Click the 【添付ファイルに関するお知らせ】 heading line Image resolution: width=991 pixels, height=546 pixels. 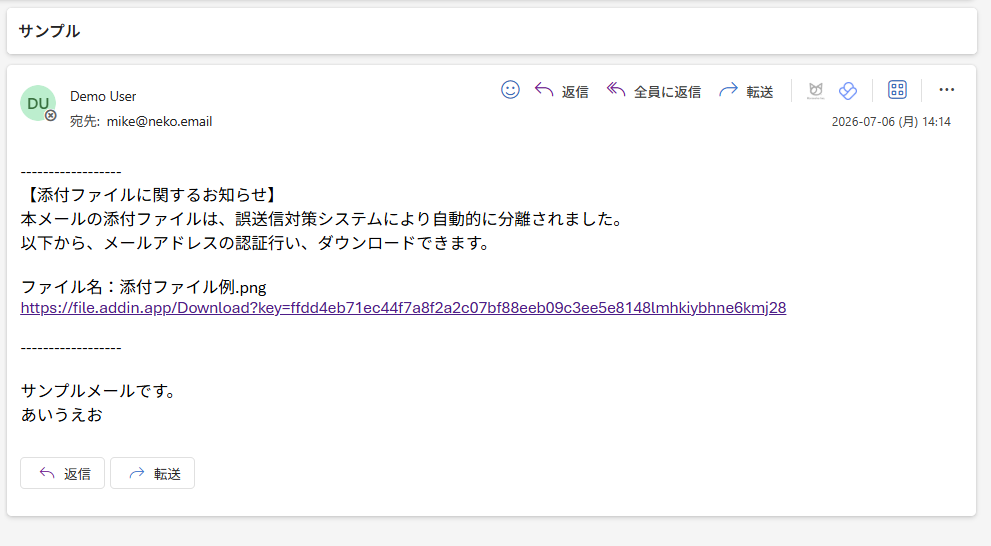coord(150,195)
